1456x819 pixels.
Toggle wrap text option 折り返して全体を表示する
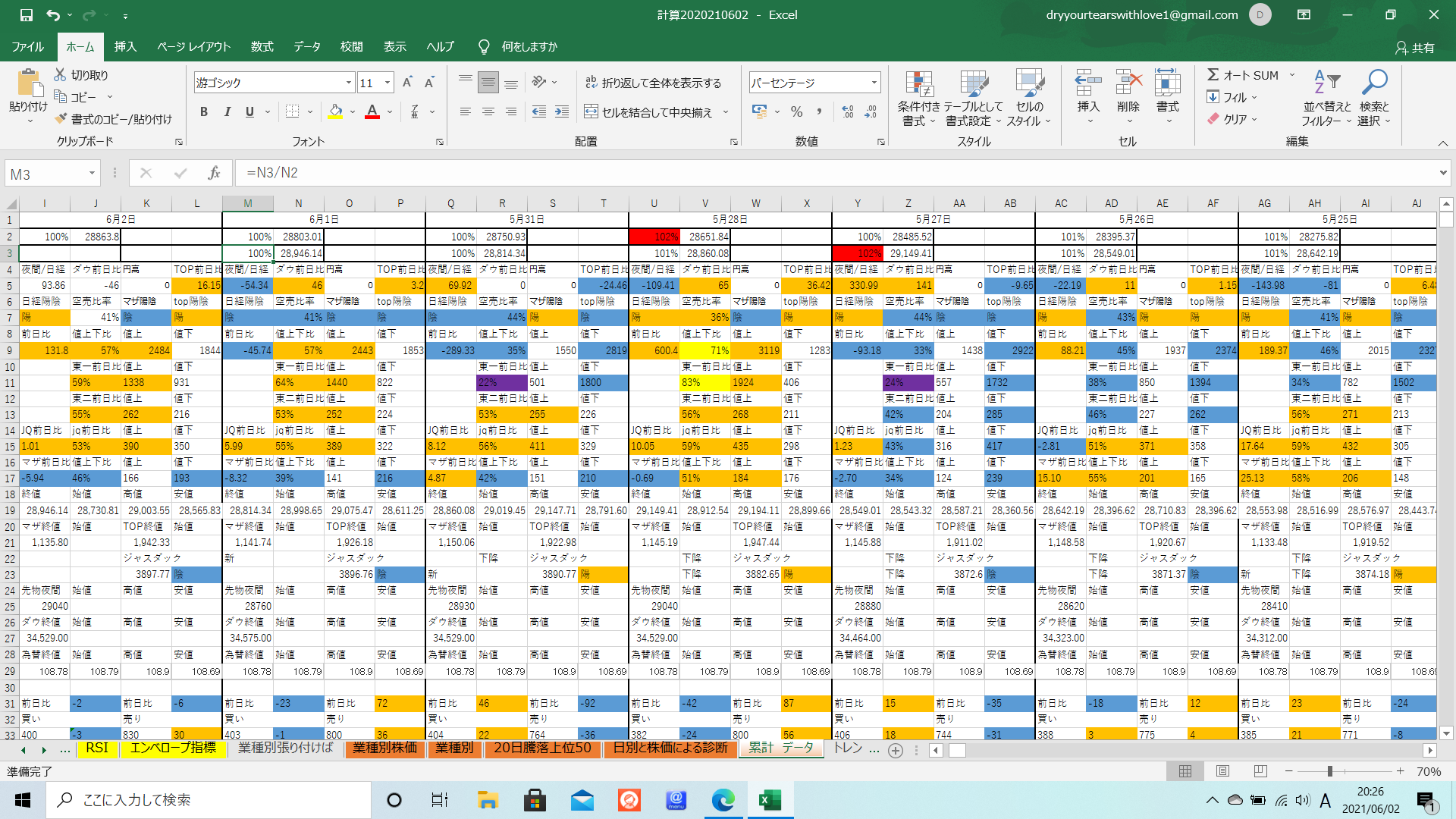[653, 83]
